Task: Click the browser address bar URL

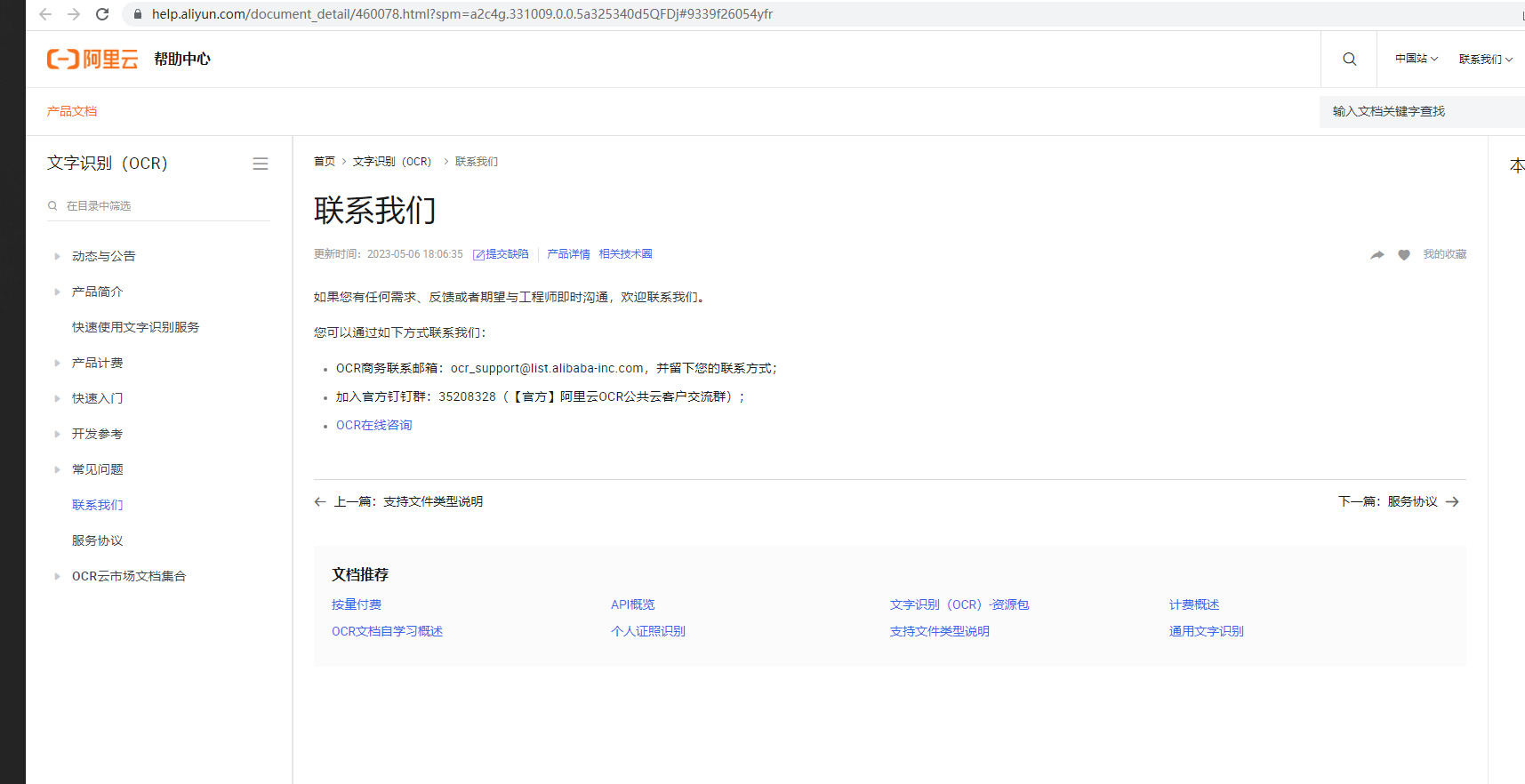Action: 462,14
